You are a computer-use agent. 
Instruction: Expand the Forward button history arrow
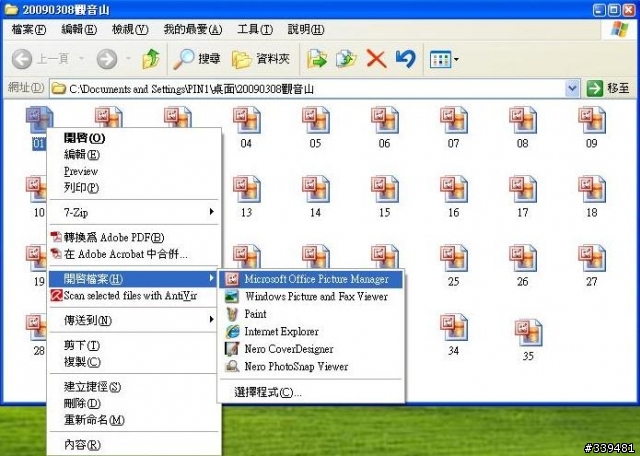point(128,59)
